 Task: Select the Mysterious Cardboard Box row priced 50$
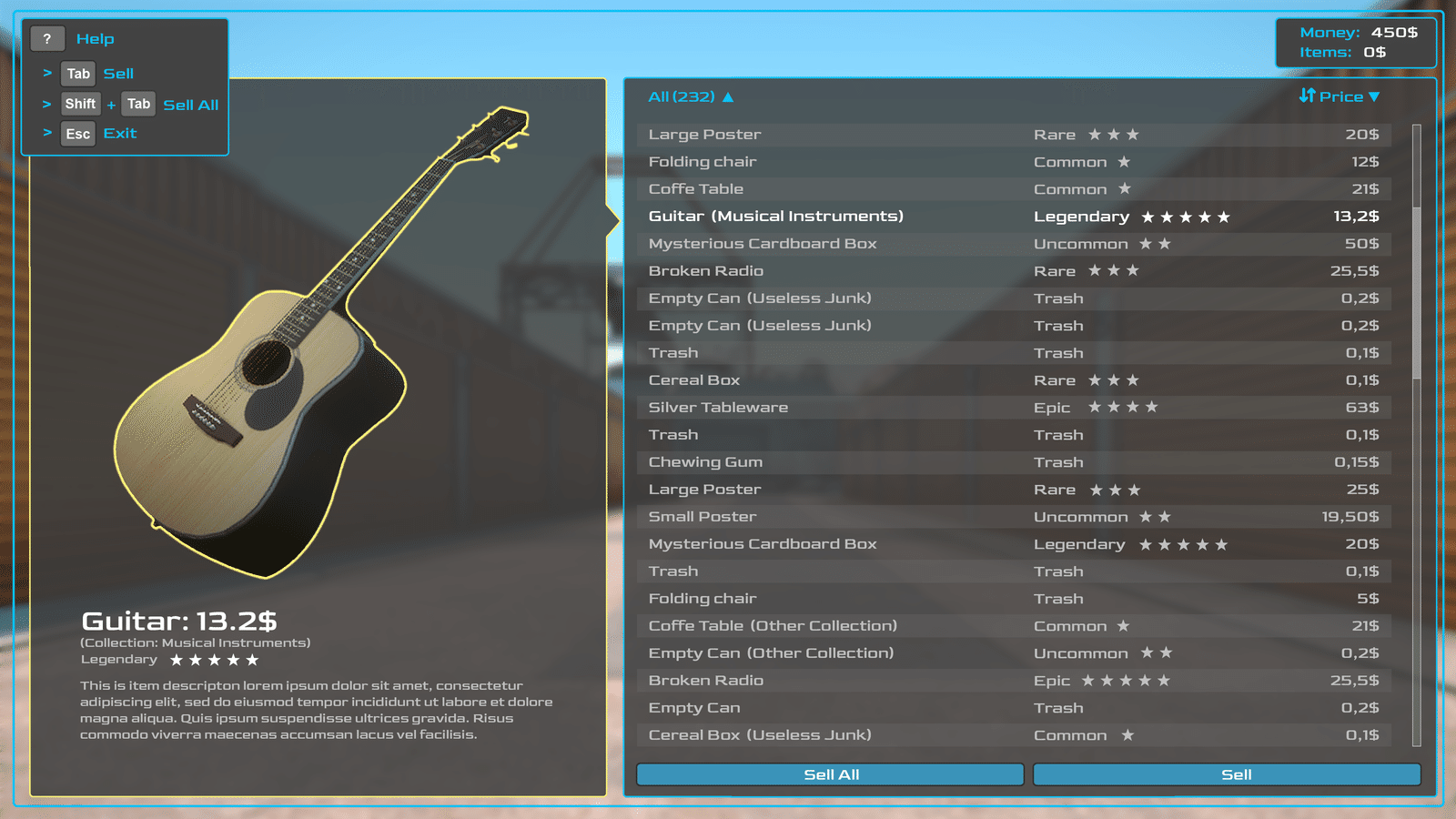(x=1014, y=243)
